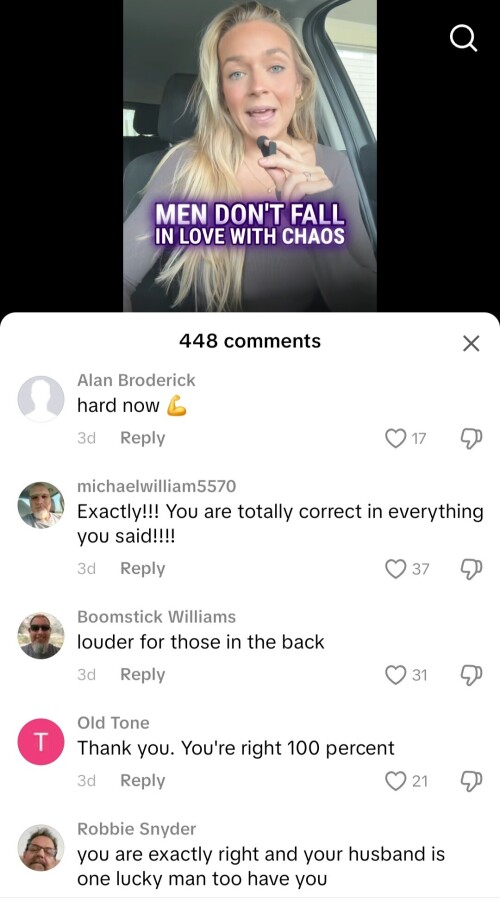Like Alan Broderick's comment
Screen dimensions: 500x901
tap(395, 438)
